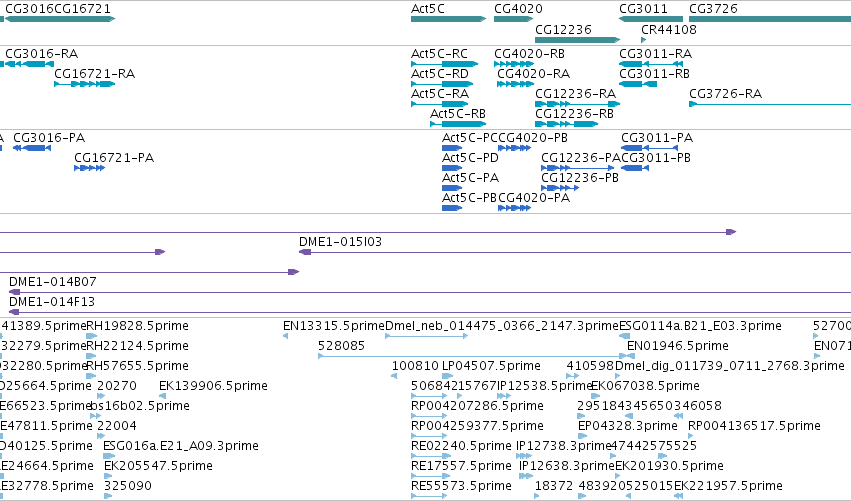Viewport: 851px width, 501px height.
Task: Click protein CG3011-PA
Action: (650, 148)
